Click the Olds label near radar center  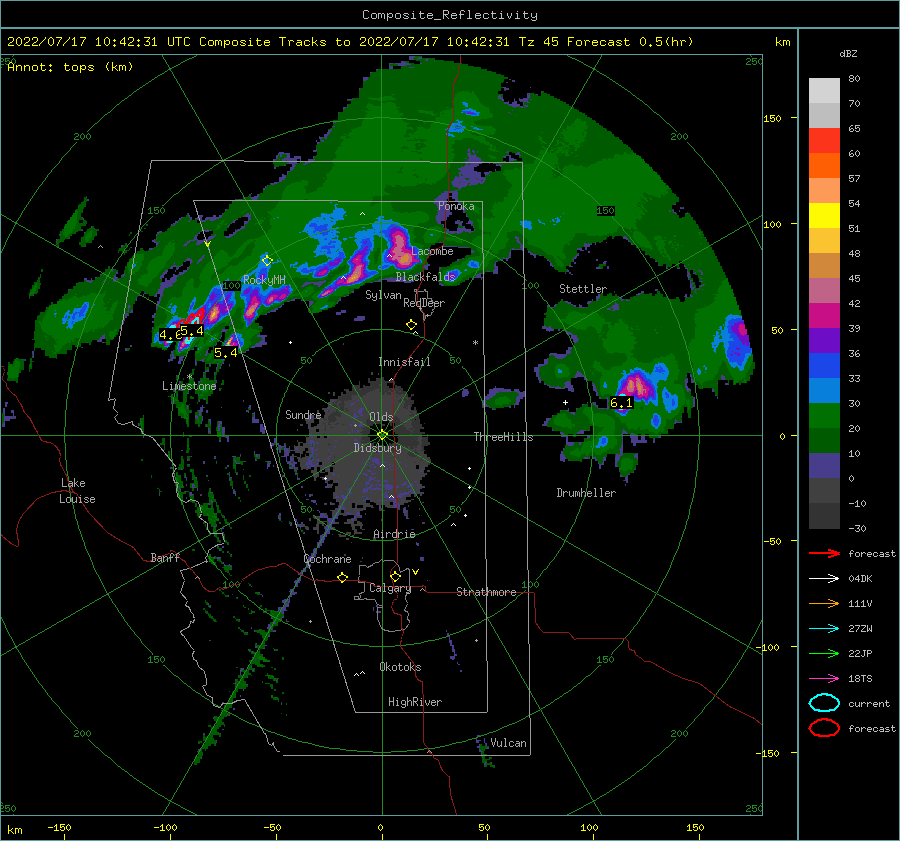click(x=381, y=417)
